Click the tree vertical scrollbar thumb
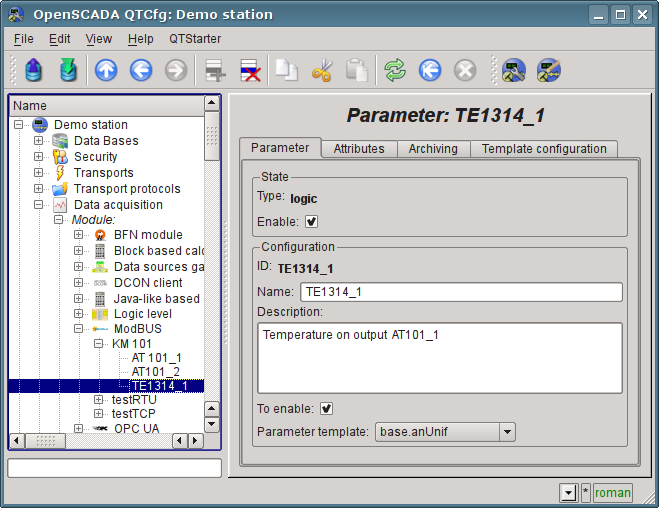This screenshot has height=508, width=659. tap(212, 136)
